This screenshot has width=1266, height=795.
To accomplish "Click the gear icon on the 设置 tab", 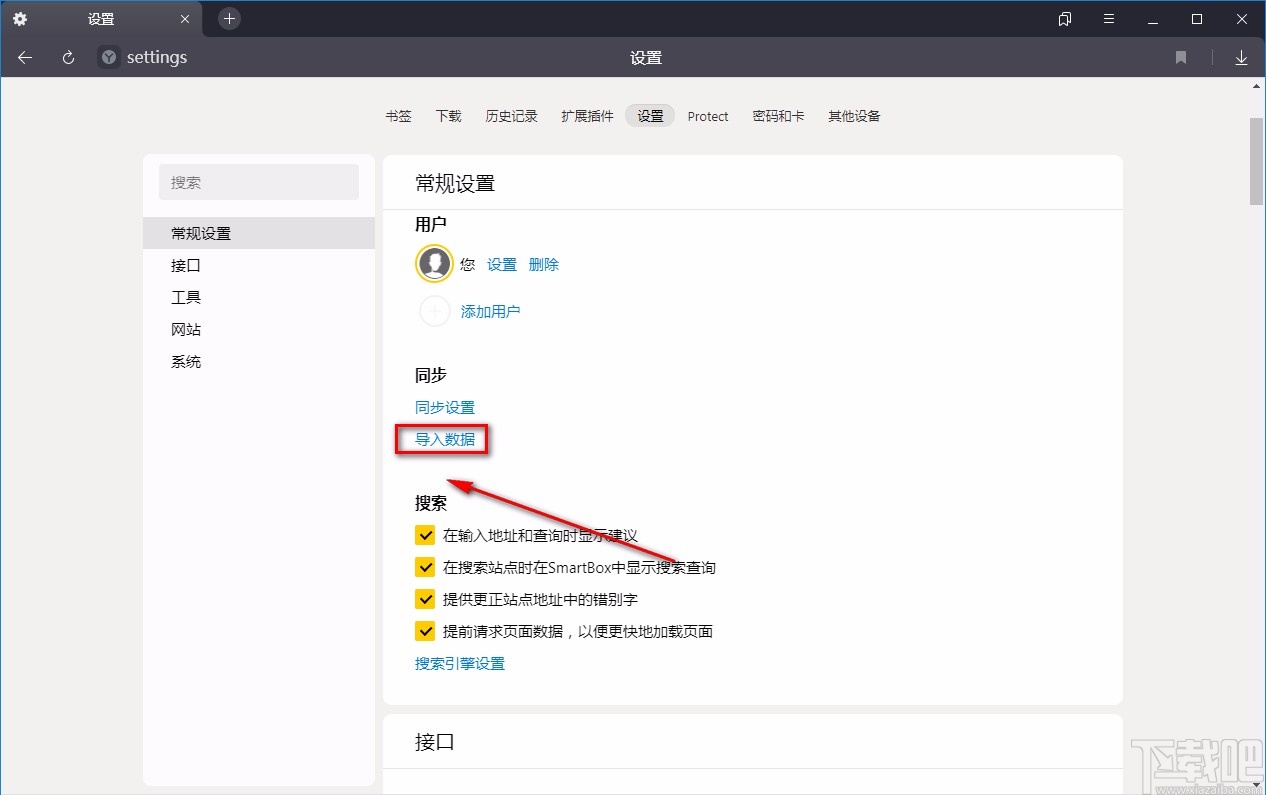I will [x=20, y=18].
